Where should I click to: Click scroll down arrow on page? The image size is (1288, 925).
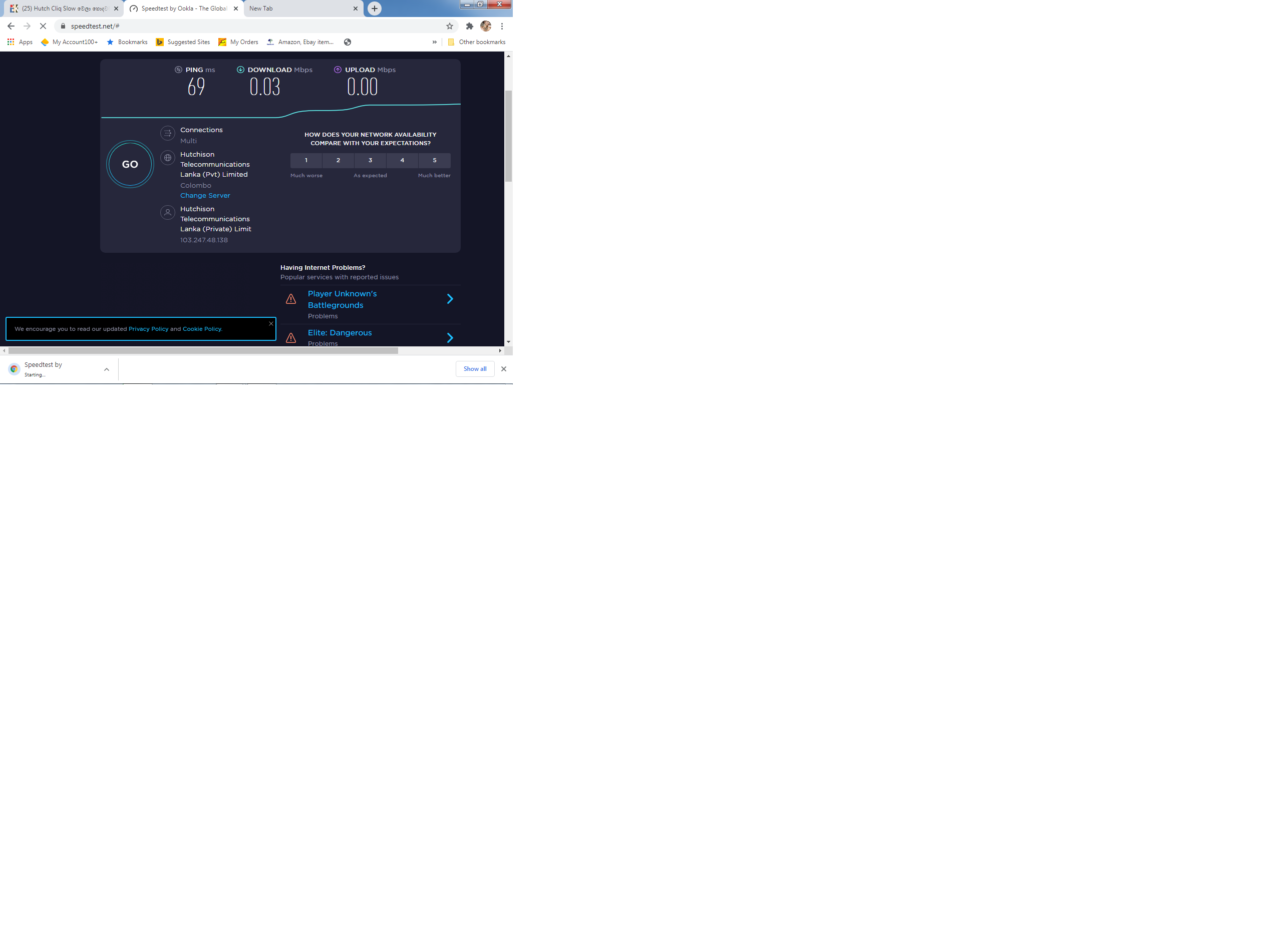click(508, 342)
